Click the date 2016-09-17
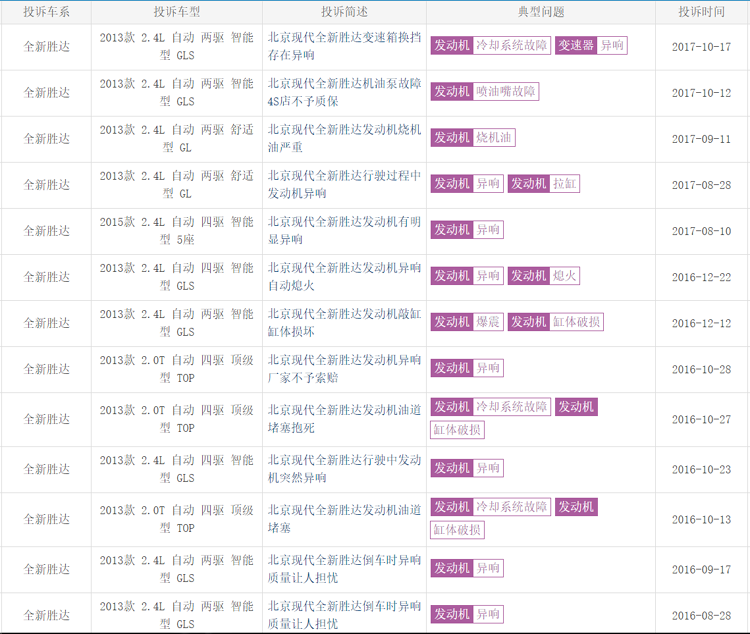The height and width of the screenshot is (634, 750). 701,570
